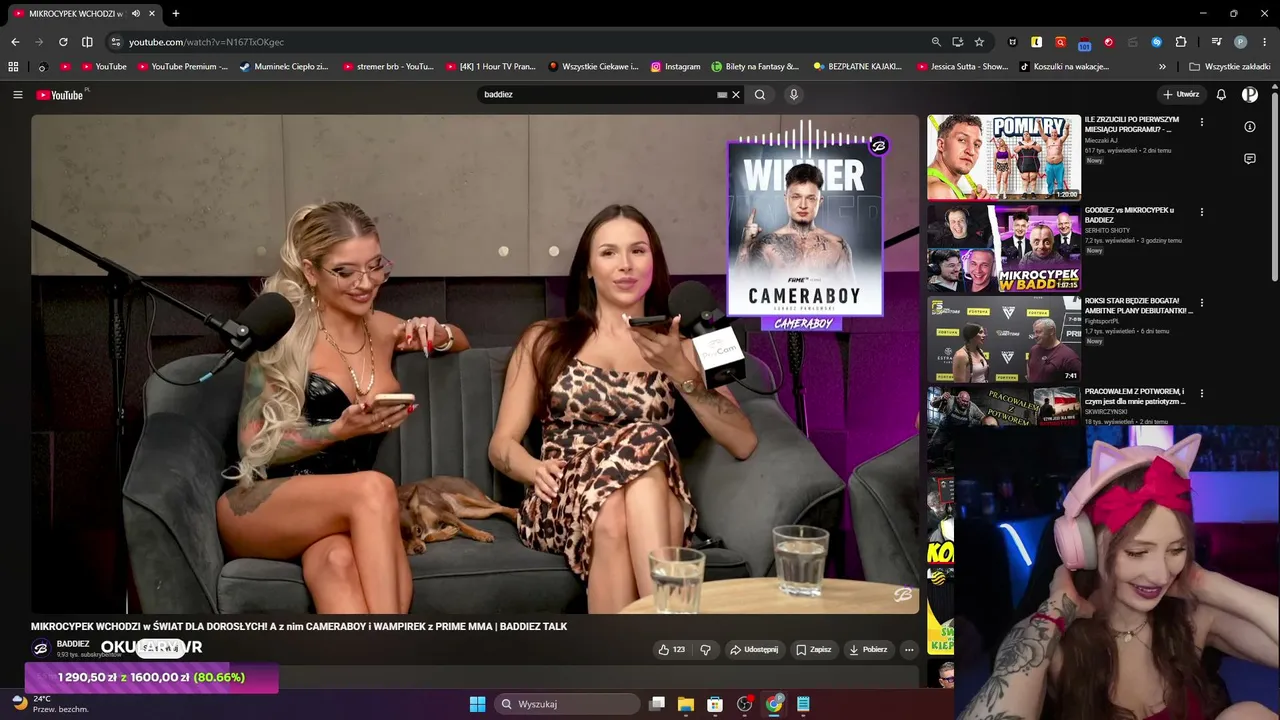1280x720 pixels.
Task: Reload the YouTube page
Action: [63, 42]
